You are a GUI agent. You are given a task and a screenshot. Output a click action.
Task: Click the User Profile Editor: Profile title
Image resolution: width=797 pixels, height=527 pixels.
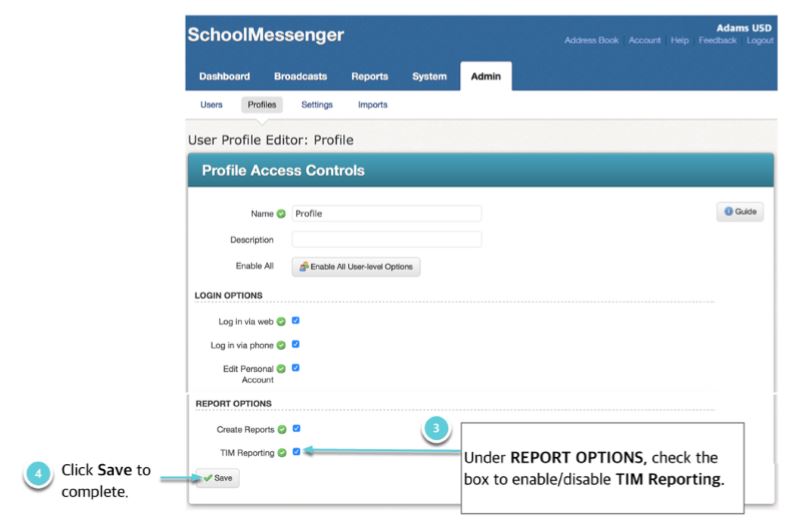tap(270, 140)
